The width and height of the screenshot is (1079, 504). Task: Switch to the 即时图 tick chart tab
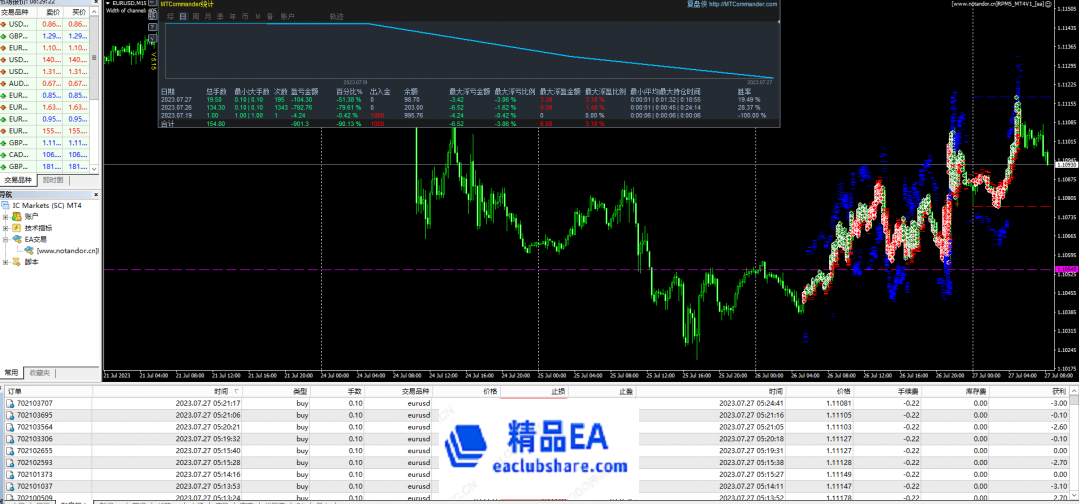[53, 180]
